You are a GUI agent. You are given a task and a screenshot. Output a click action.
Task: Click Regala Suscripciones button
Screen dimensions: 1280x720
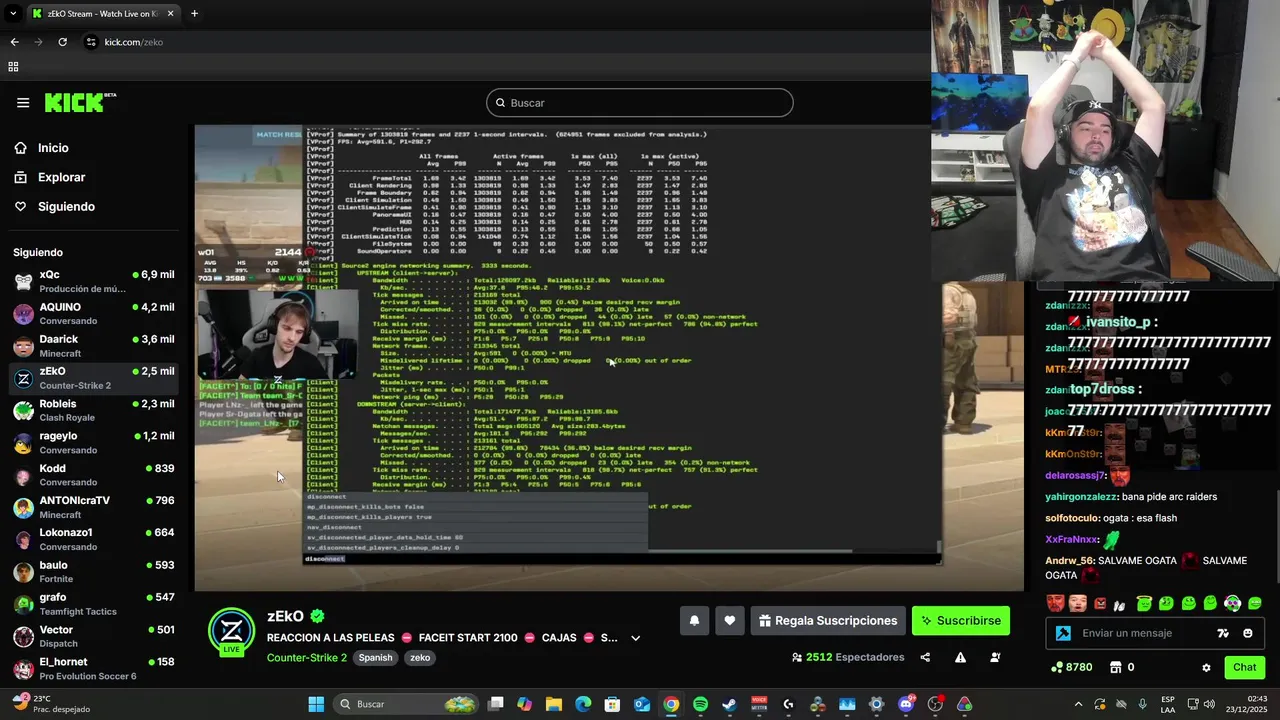tap(828, 621)
